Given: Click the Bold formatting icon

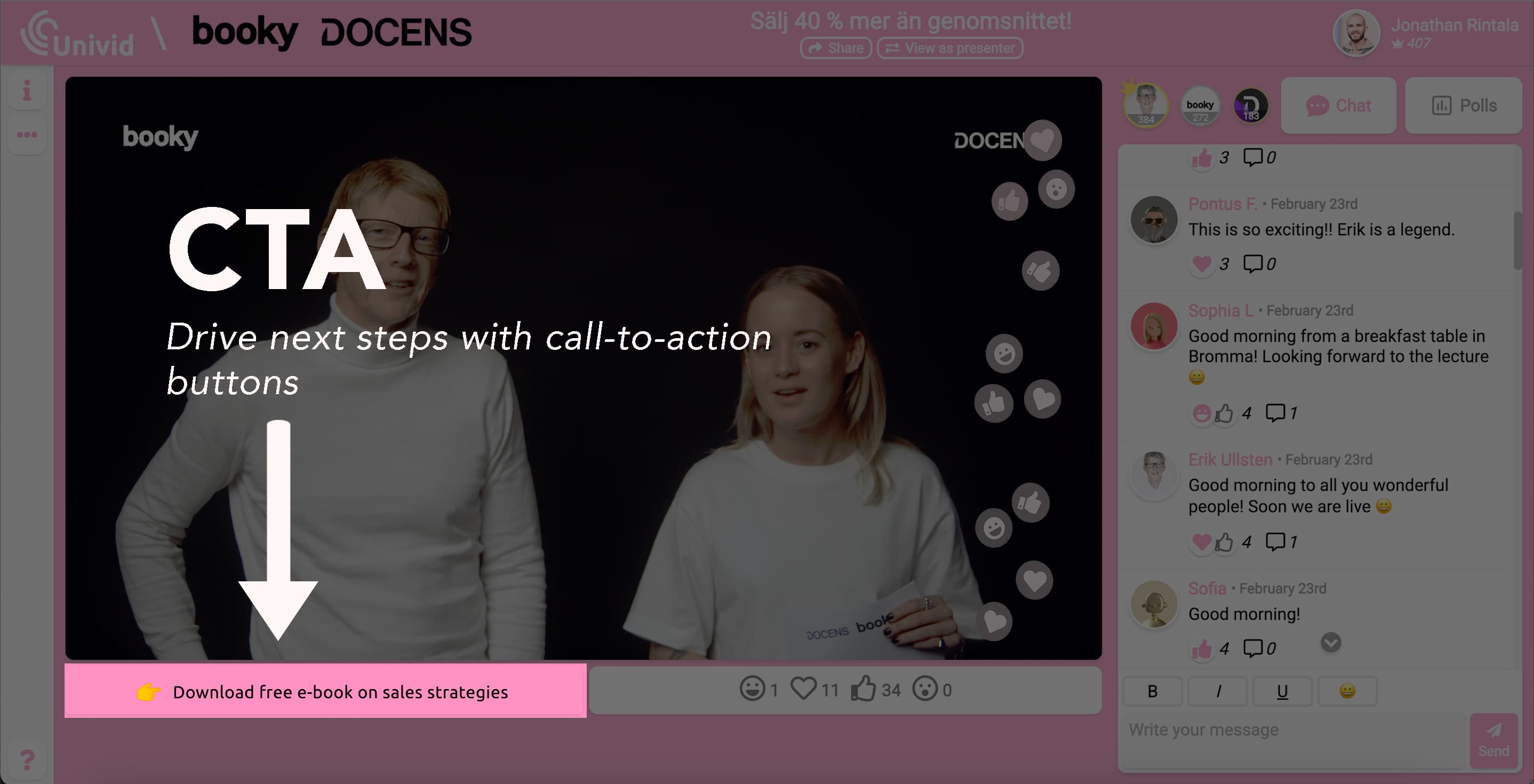Looking at the screenshot, I should point(1153,691).
